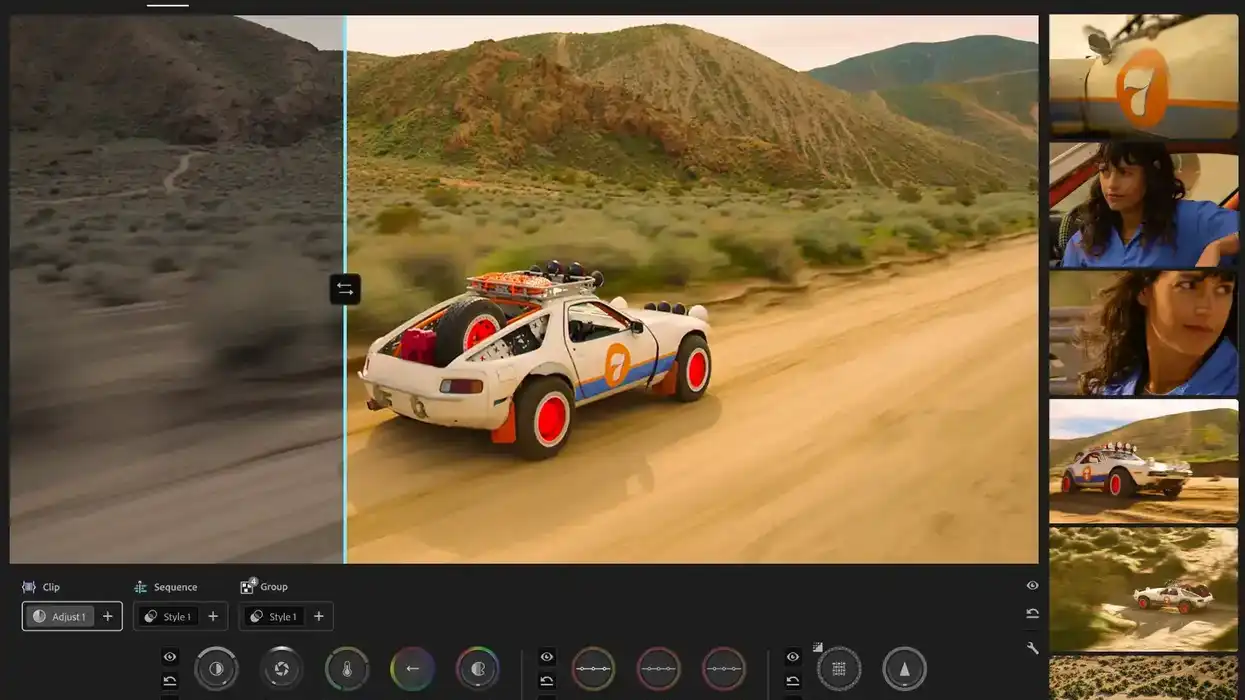
Task: Select the Group Style 1 button
Action: click(273, 616)
